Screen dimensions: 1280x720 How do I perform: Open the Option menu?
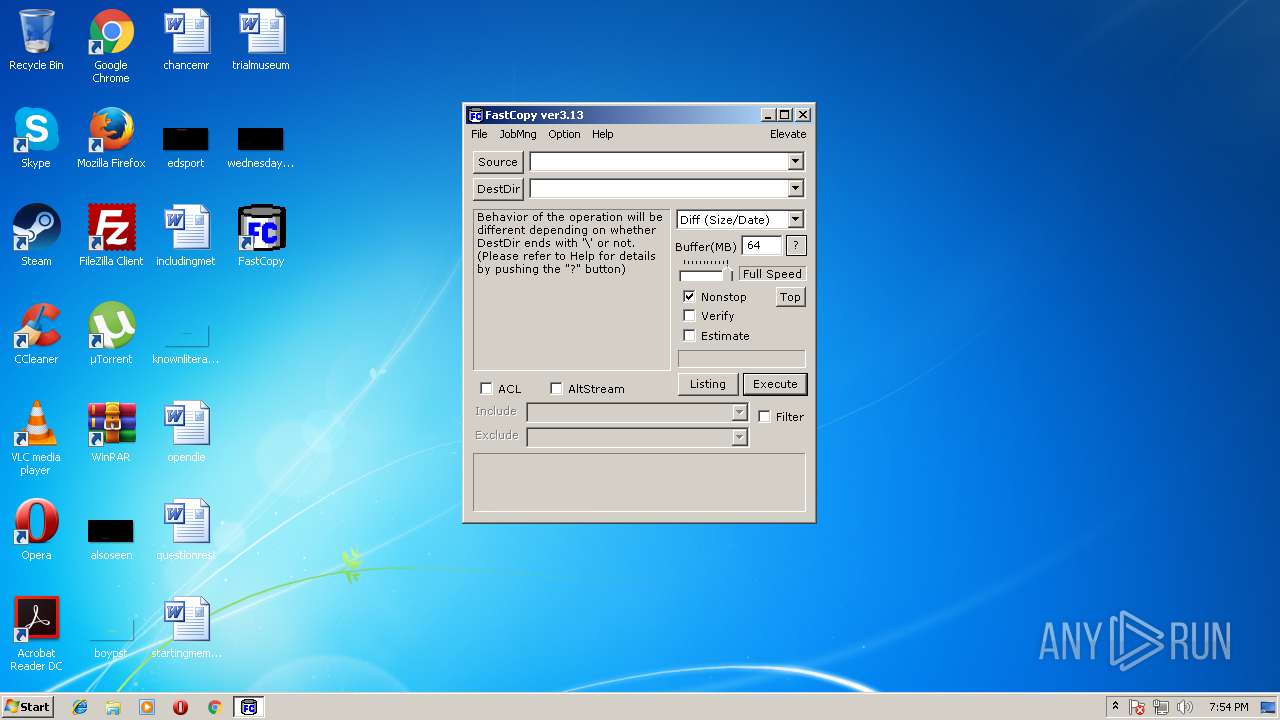pyautogui.click(x=564, y=134)
